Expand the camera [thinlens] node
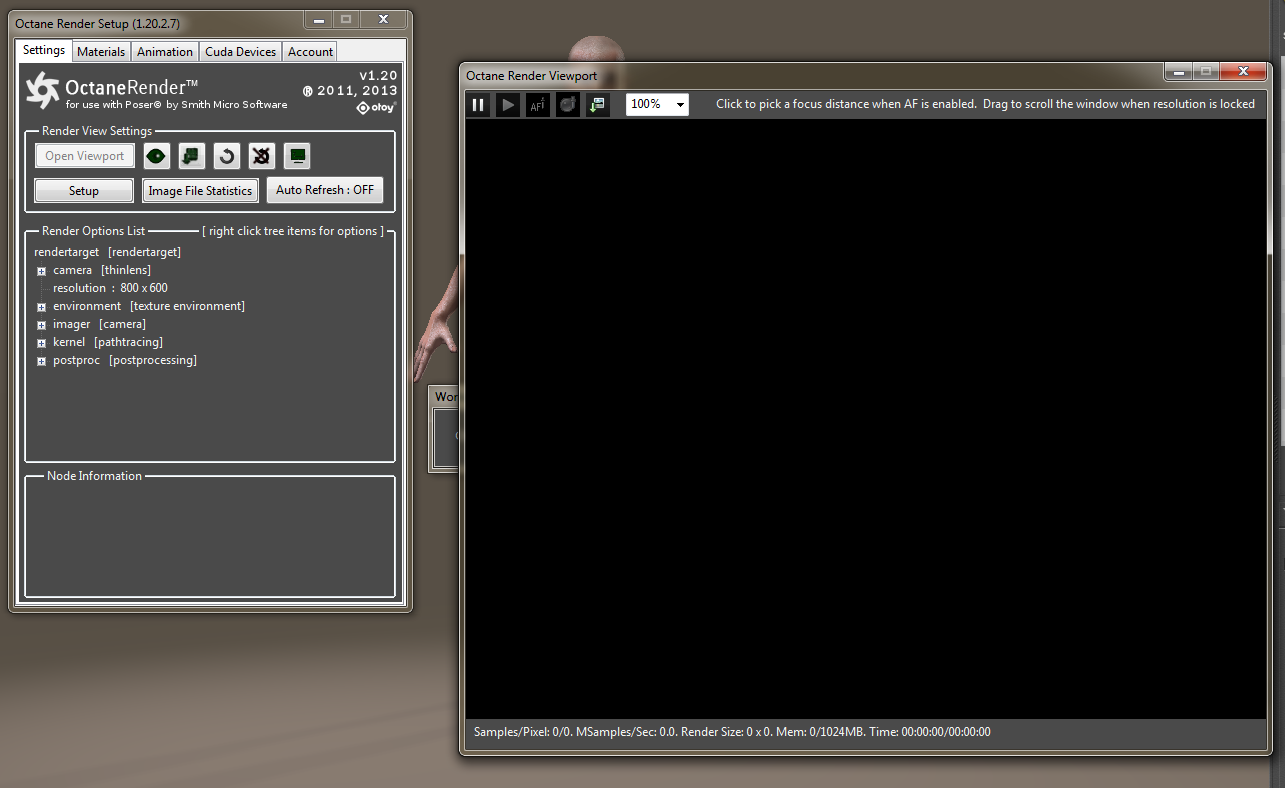The height and width of the screenshot is (788, 1285). tap(42, 271)
